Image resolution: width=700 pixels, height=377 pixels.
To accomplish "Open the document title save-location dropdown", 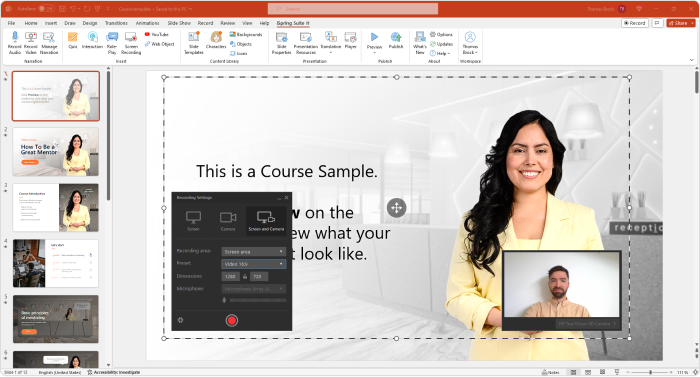I will pos(191,8).
